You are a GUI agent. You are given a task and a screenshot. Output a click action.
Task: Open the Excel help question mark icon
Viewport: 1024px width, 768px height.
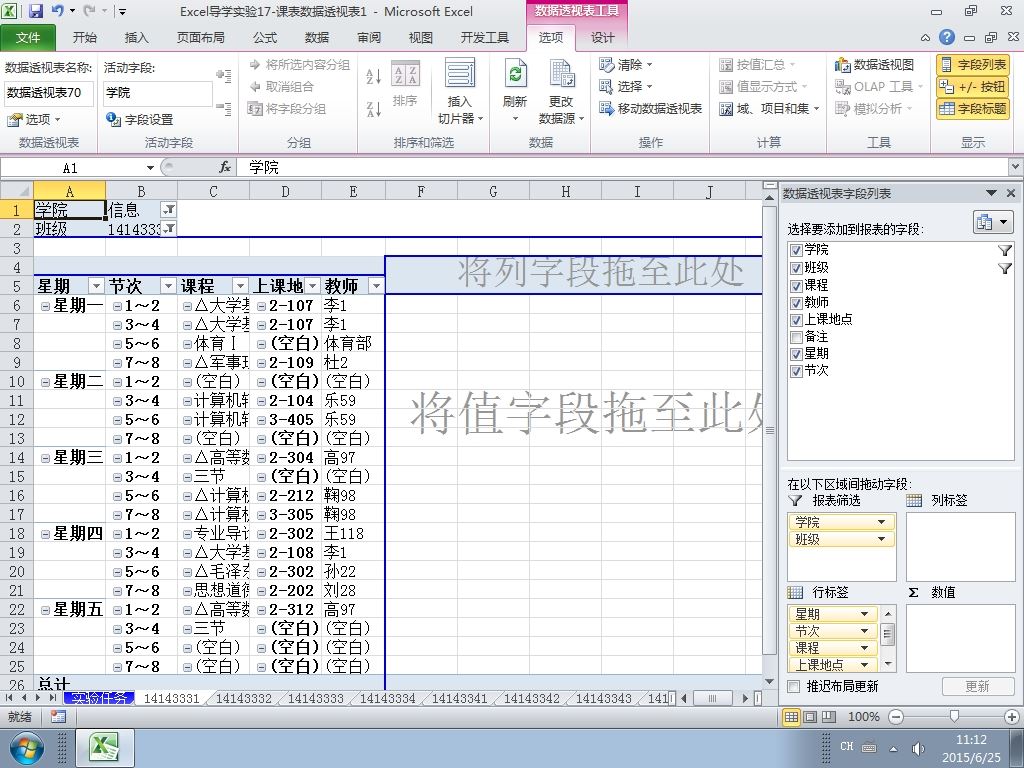[x=946, y=37]
